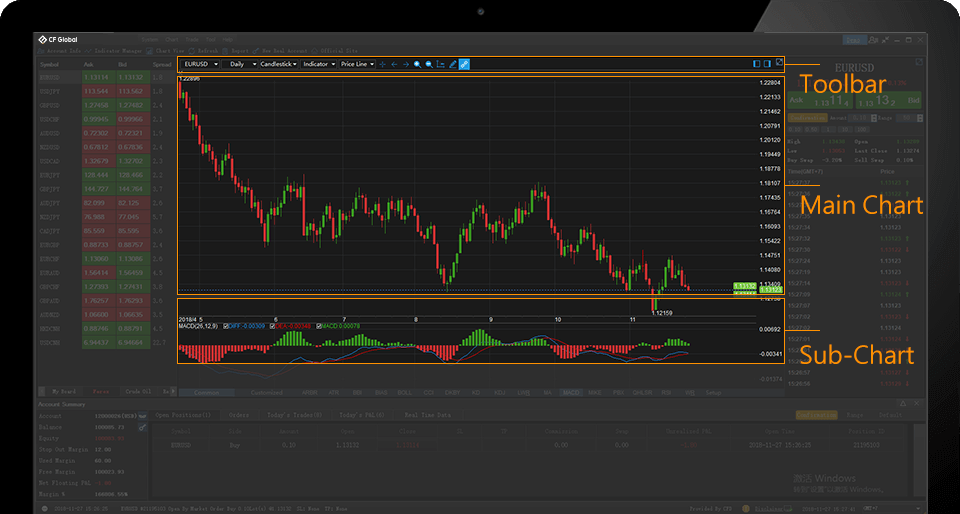The height and width of the screenshot is (514, 960).
Task: Switch to the Orders tab
Action: click(239, 415)
